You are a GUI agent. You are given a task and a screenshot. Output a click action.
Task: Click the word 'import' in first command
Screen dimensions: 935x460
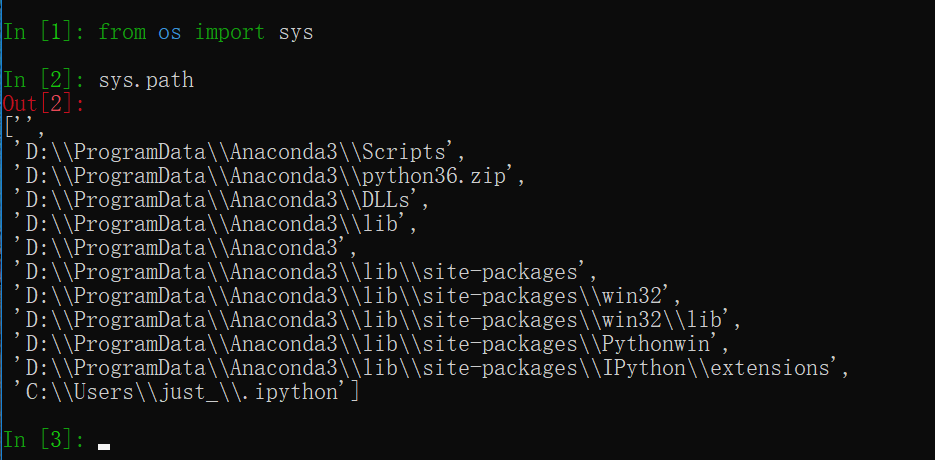[x=230, y=32]
